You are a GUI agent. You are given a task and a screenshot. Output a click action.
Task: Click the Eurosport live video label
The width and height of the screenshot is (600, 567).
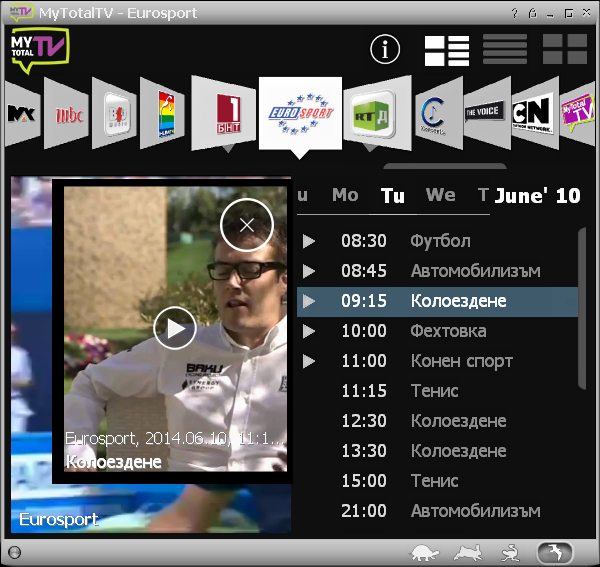(59, 520)
